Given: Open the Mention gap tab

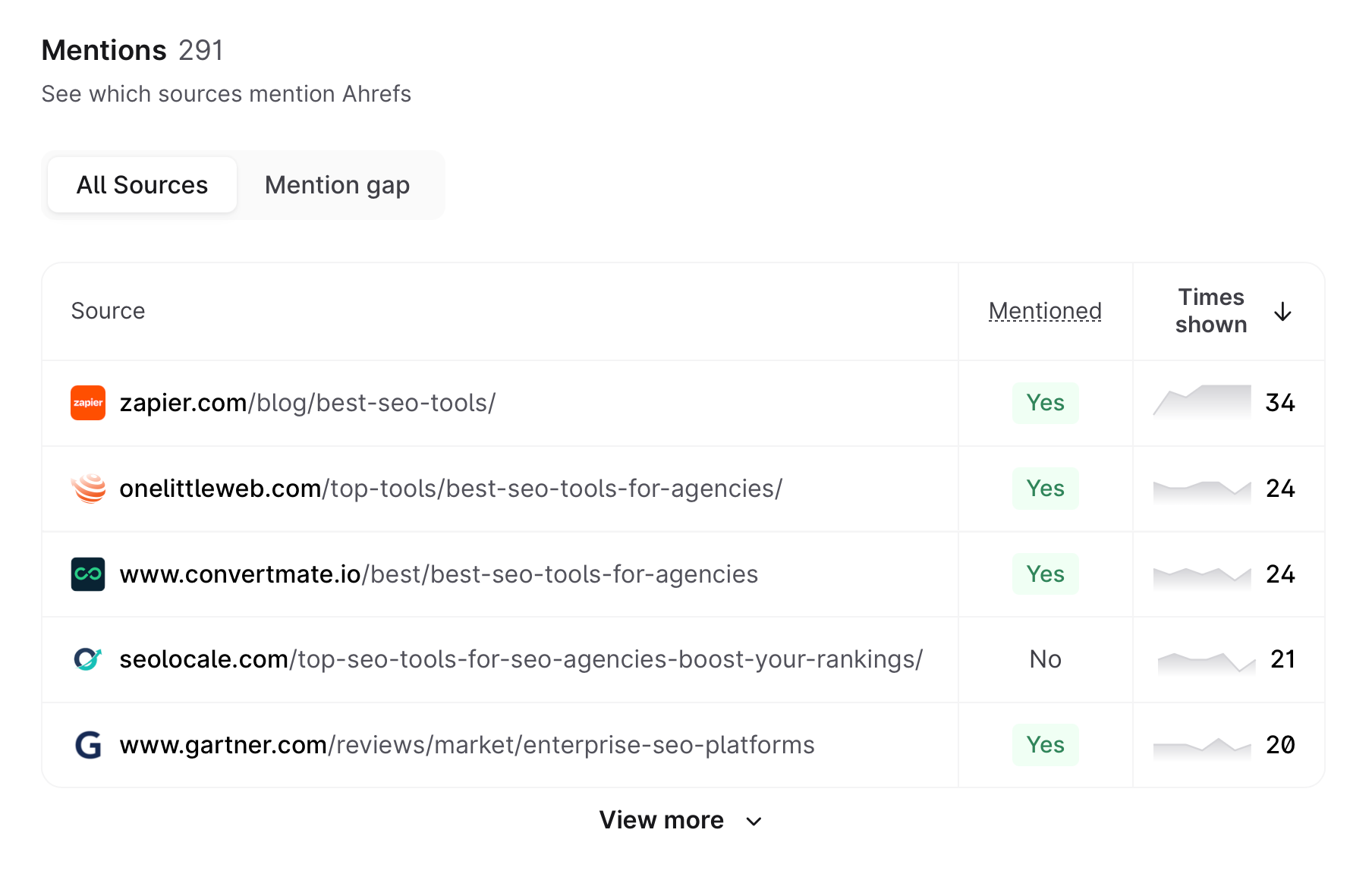Looking at the screenshot, I should (337, 185).
